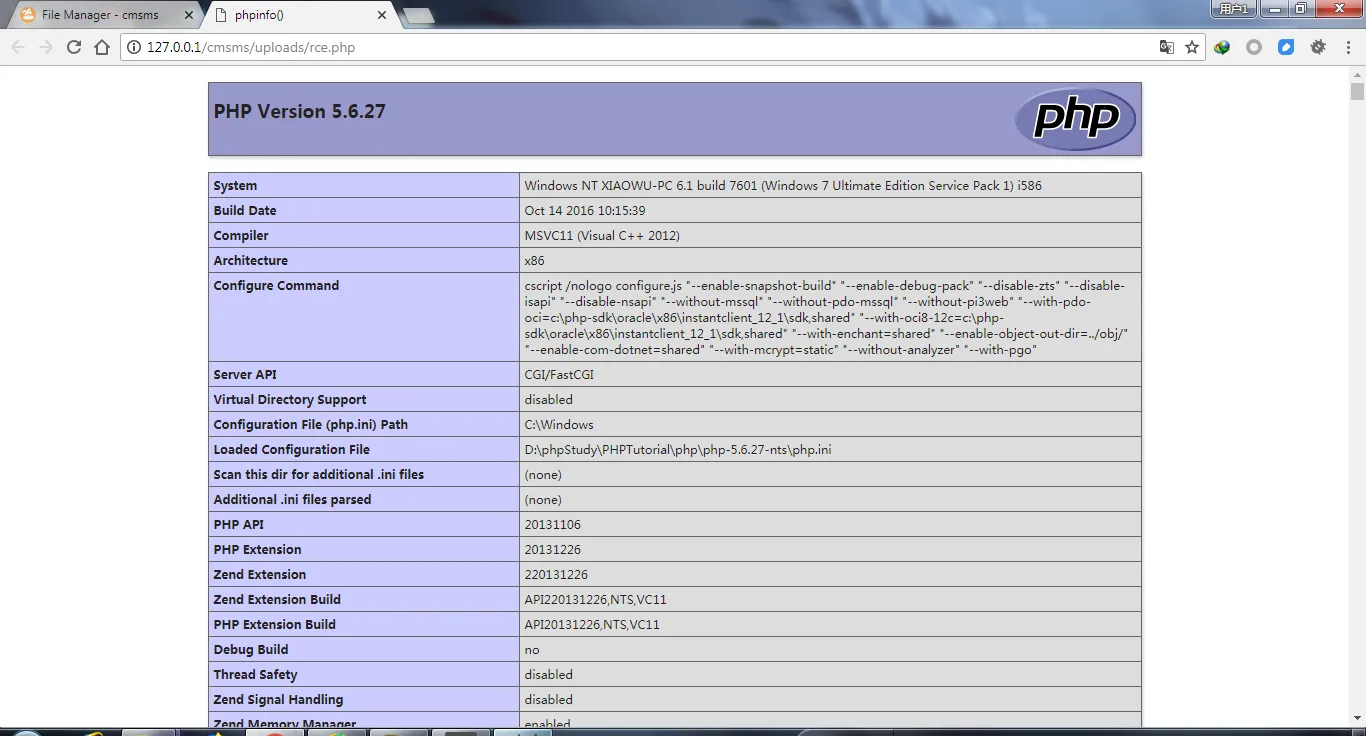Open the blue tag extension icon
This screenshot has height=736, width=1366.
pos(1286,47)
